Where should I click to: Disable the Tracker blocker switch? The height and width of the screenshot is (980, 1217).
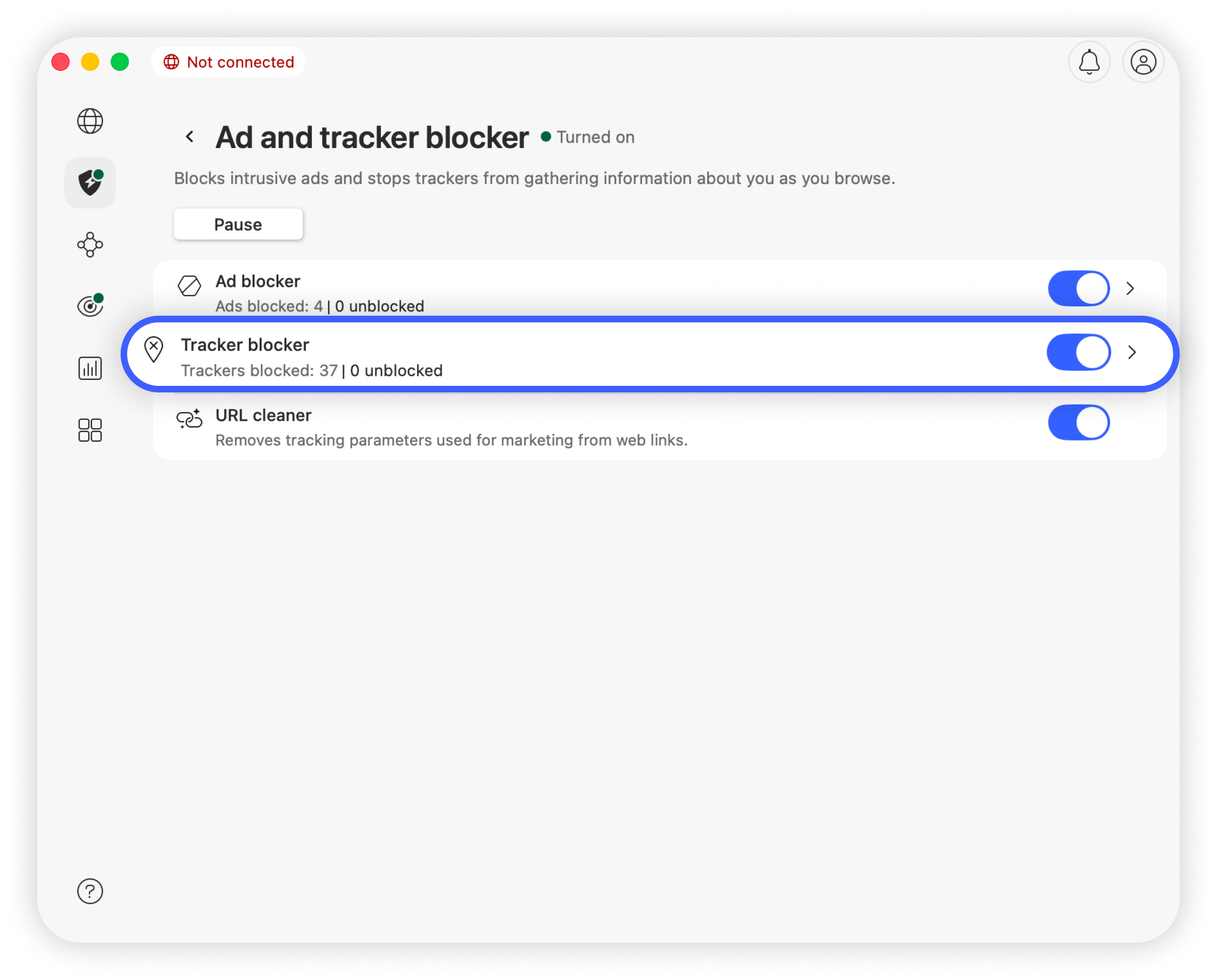1078,352
